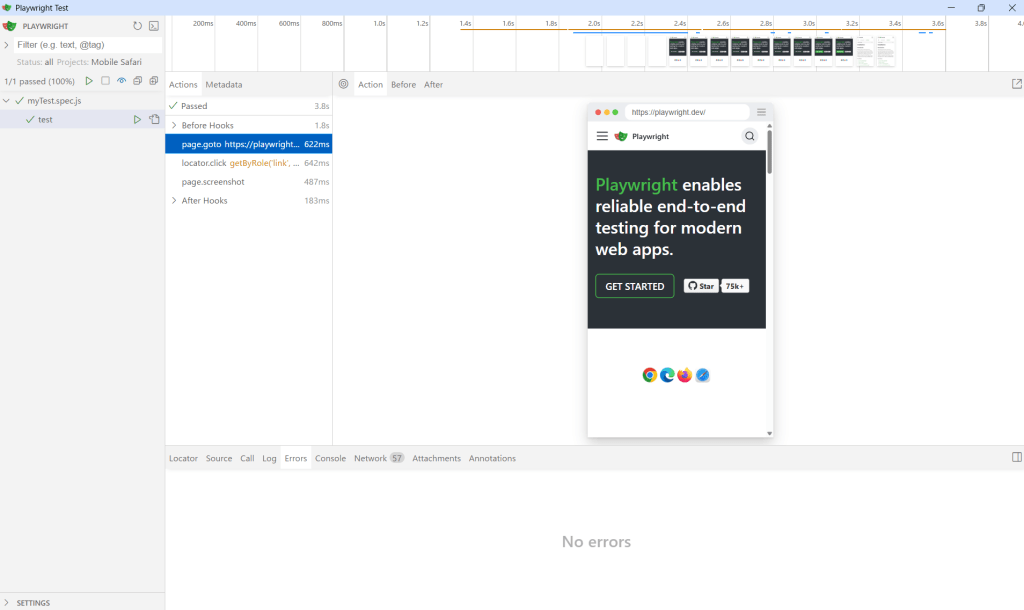Click the Reload tests icon
The image size is (1024, 610).
(x=138, y=26)
